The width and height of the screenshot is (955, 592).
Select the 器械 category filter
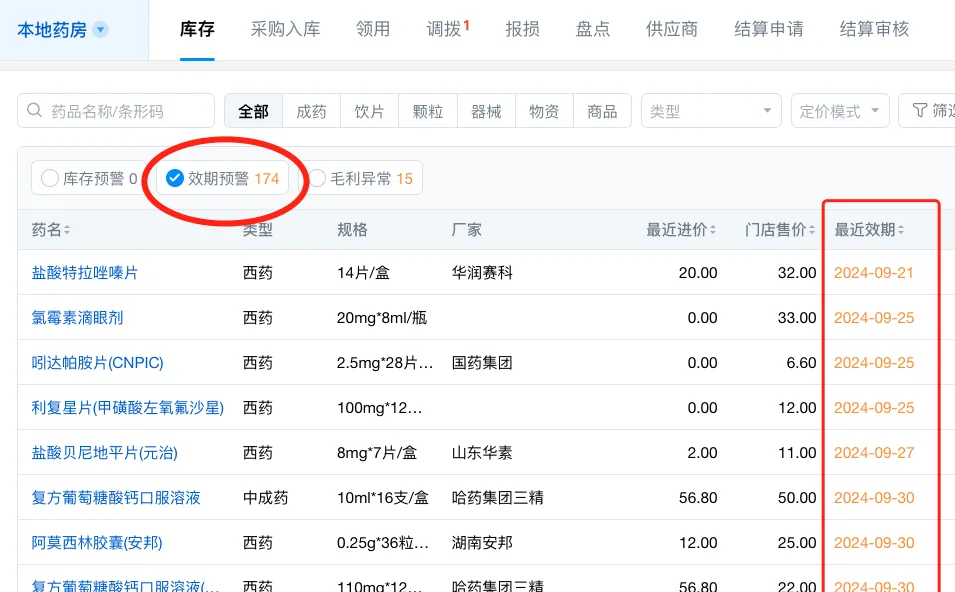[486, 111]
